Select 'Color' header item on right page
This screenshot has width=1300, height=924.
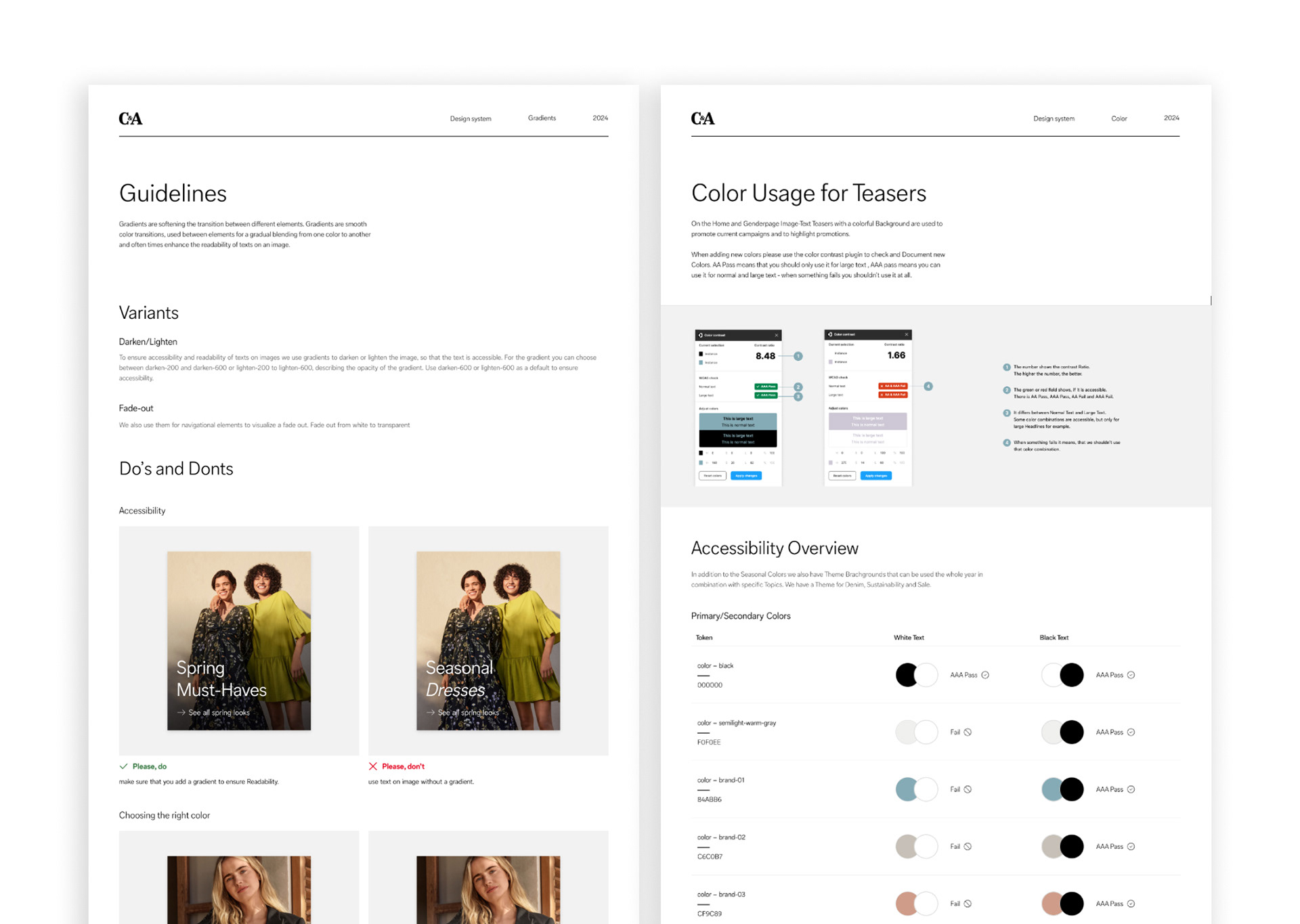point(1119,118)
